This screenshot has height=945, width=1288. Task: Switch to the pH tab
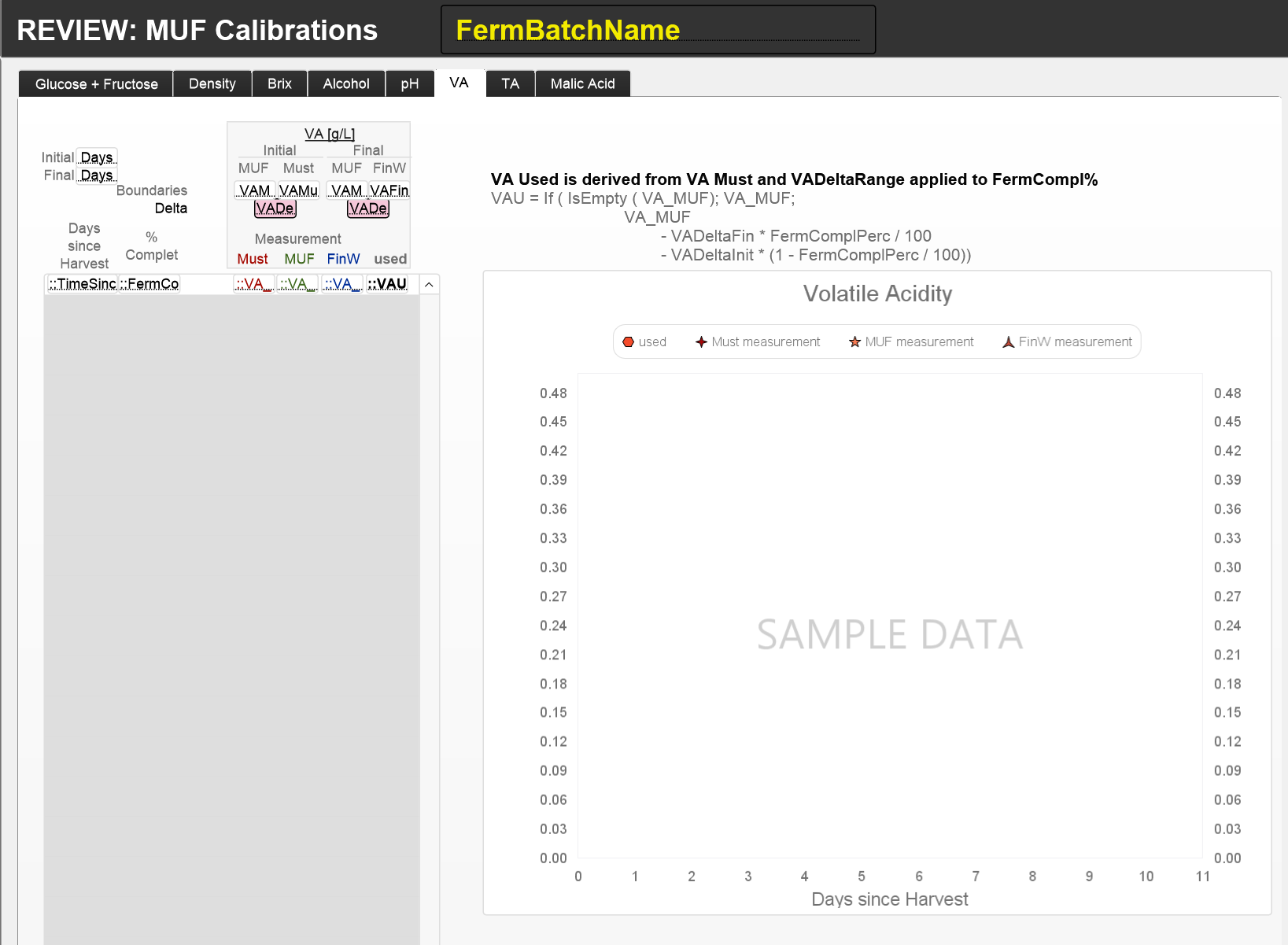[x=410, y=84]
